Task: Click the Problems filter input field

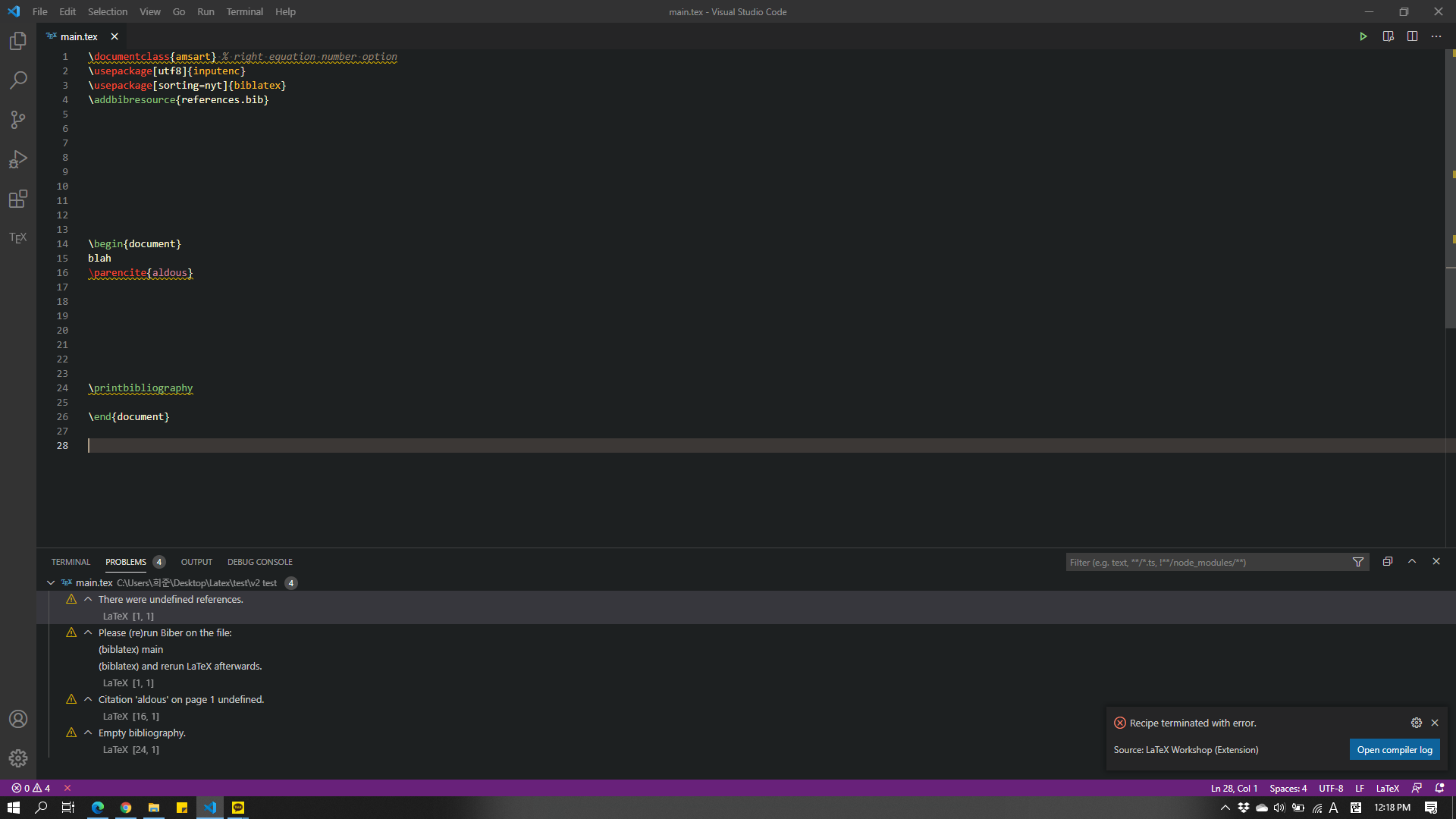Action: tap(1198, 562)
